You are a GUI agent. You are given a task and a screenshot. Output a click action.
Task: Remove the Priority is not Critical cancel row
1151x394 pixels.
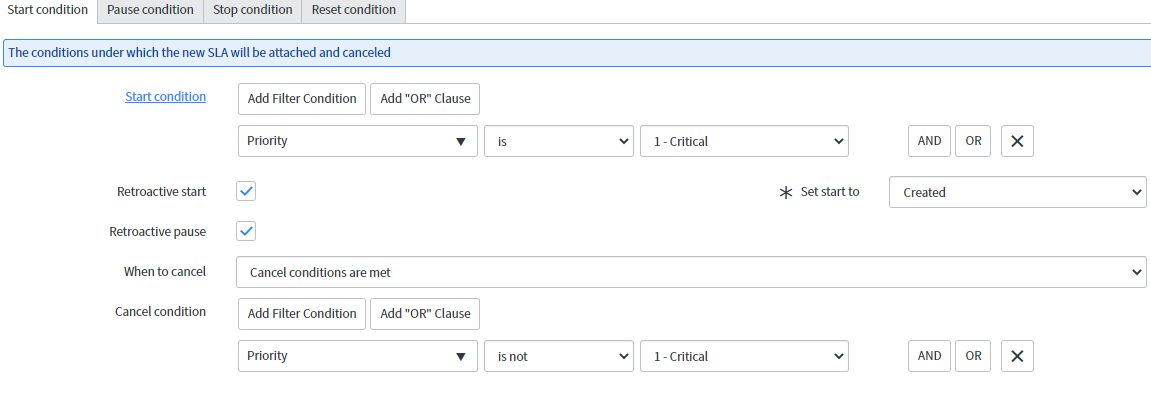[x=1017, y=356]
